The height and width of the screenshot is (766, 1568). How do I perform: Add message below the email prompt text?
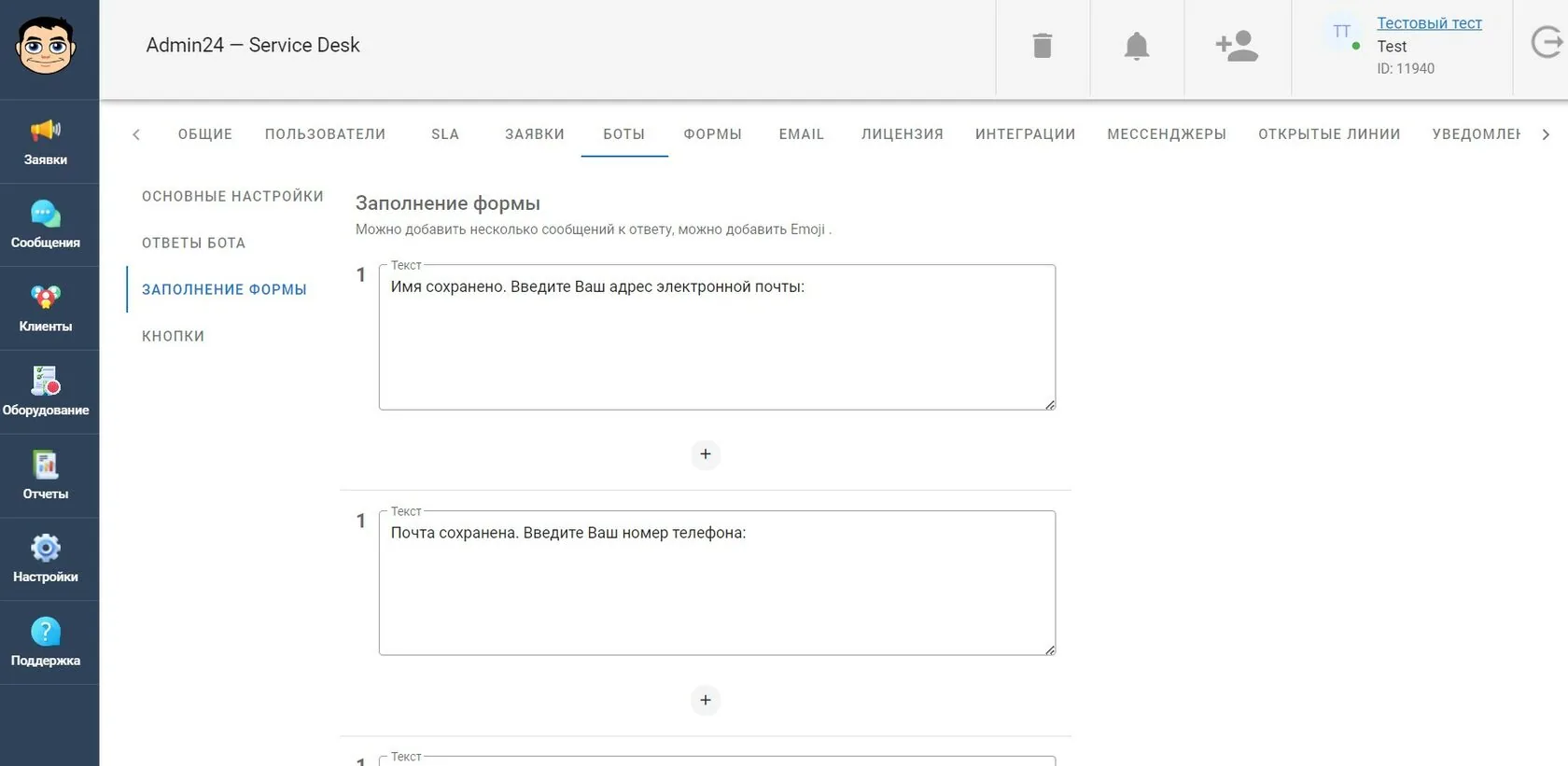(706, 454)
